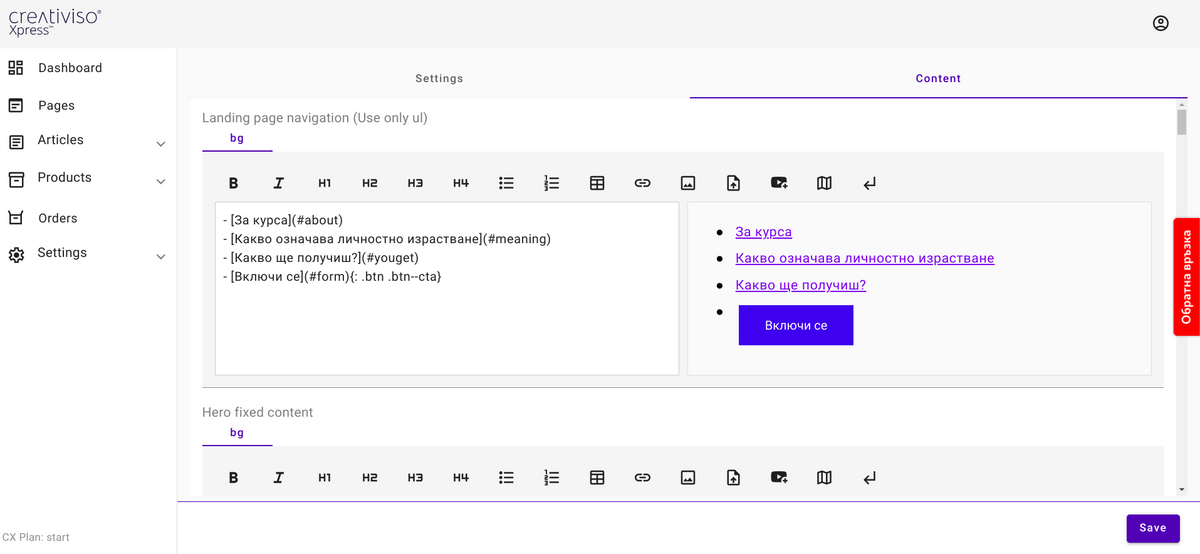Insert image in navigation editor

tap(688, 183)
